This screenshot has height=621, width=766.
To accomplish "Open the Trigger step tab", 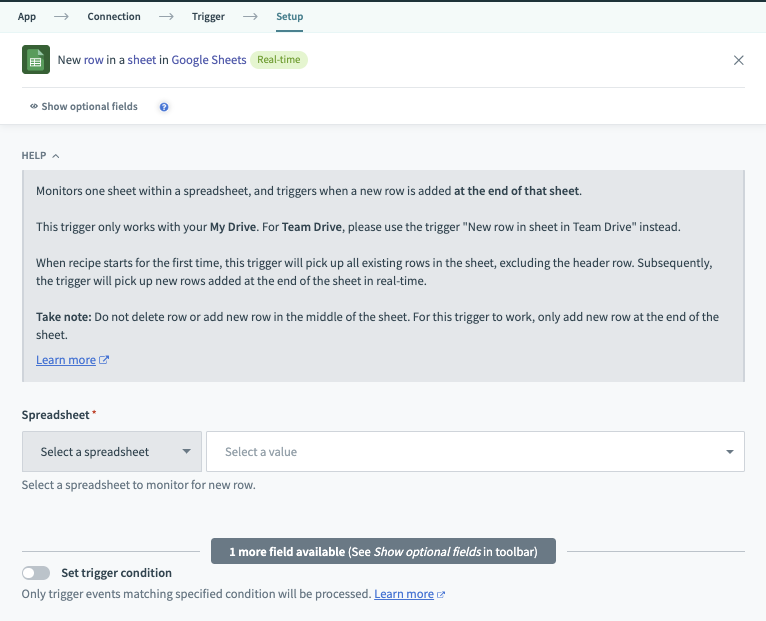I will tap(208, 17).
